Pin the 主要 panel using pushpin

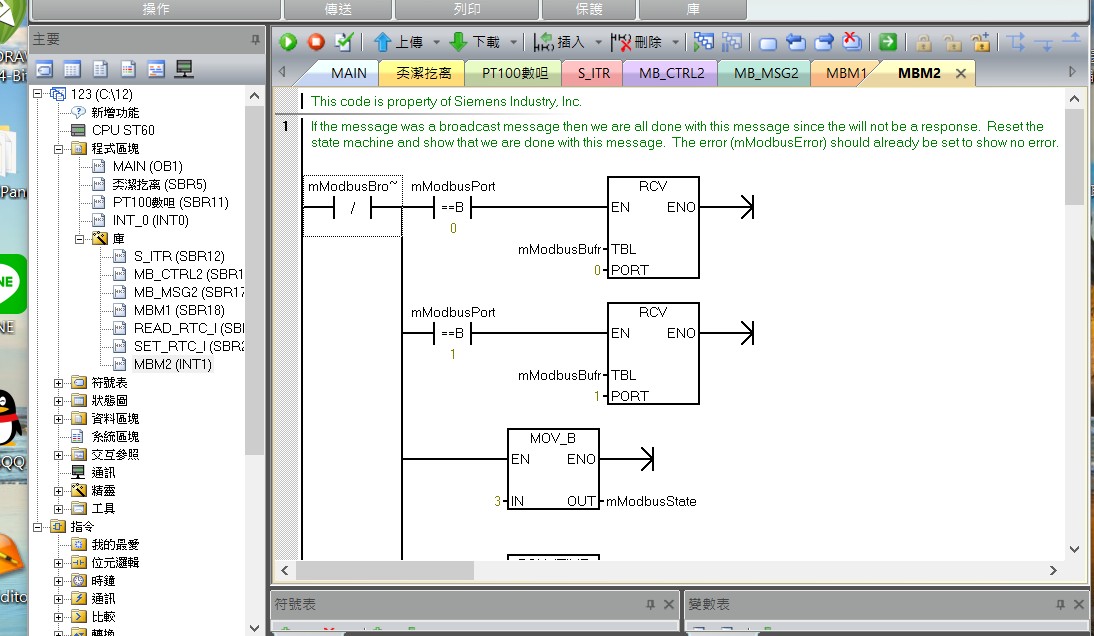(x=255, y=39)
